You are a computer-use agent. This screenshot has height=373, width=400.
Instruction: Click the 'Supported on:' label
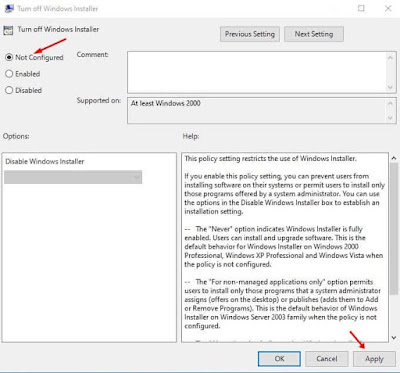click(x=99, y=100)
